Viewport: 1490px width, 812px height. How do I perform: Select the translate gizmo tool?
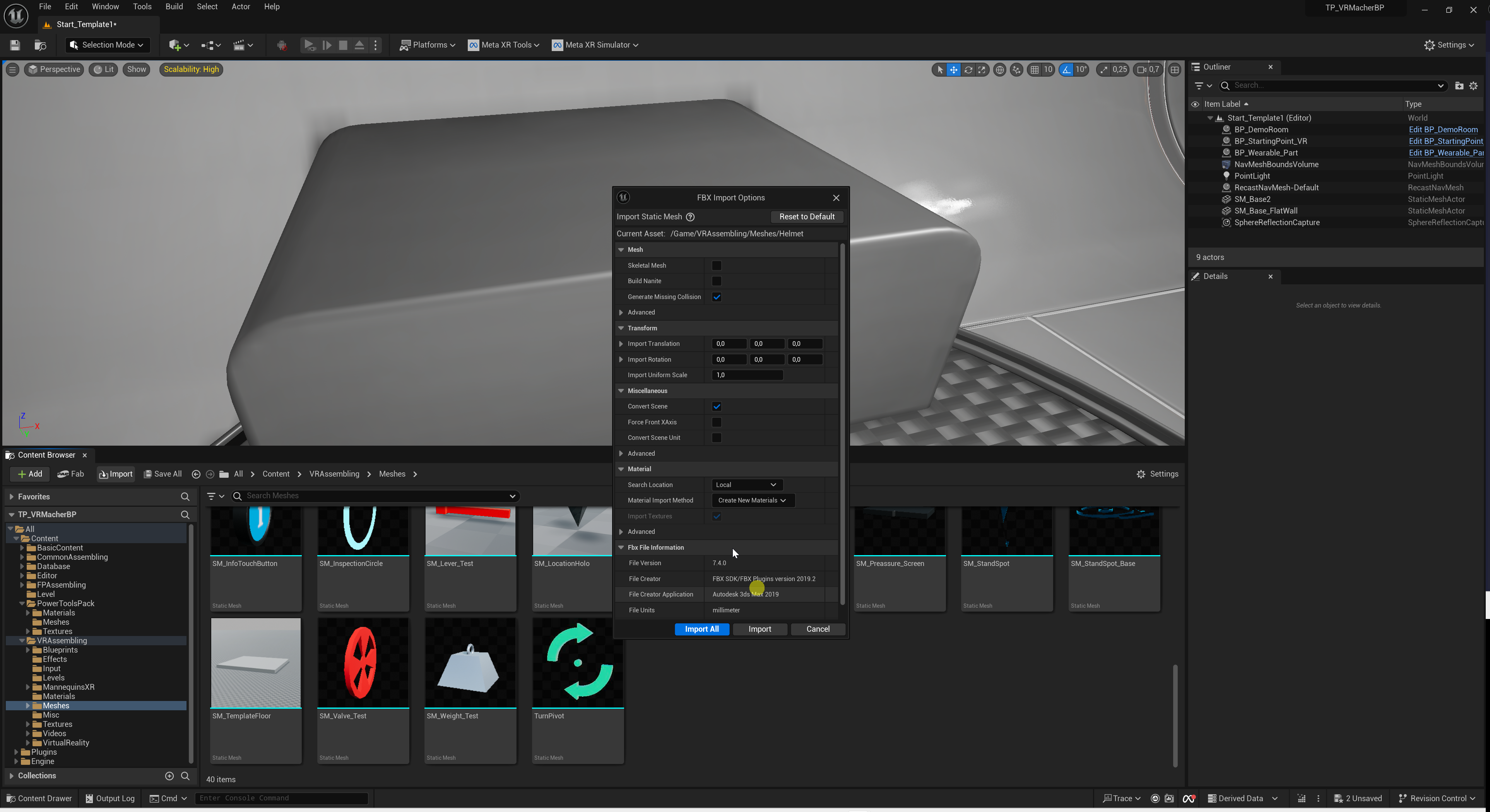click(953, 69)
